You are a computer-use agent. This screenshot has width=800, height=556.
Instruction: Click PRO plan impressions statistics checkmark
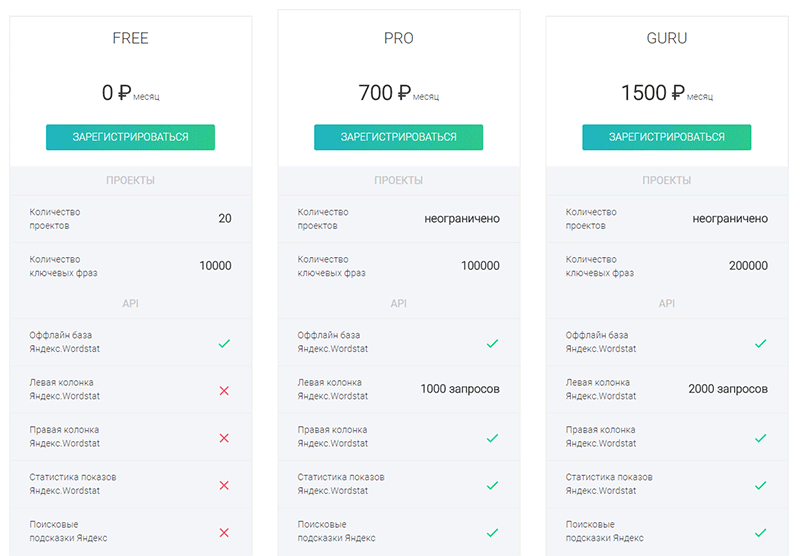coord(492,485)
